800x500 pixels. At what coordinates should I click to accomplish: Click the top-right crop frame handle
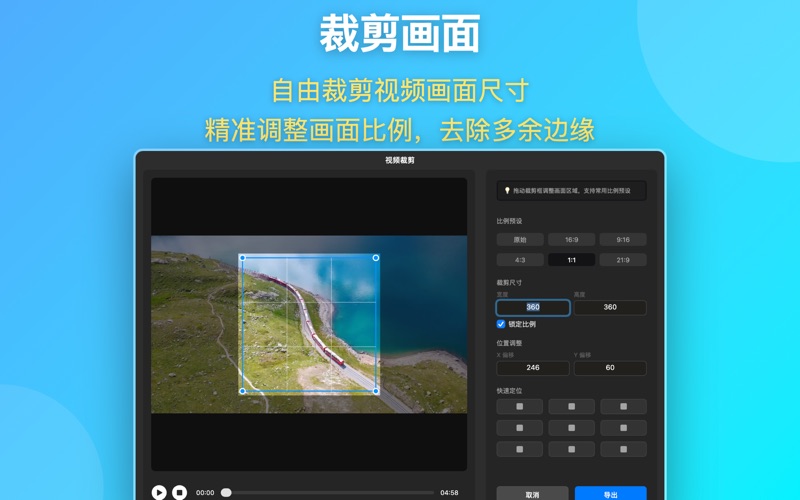pos(376,258)
